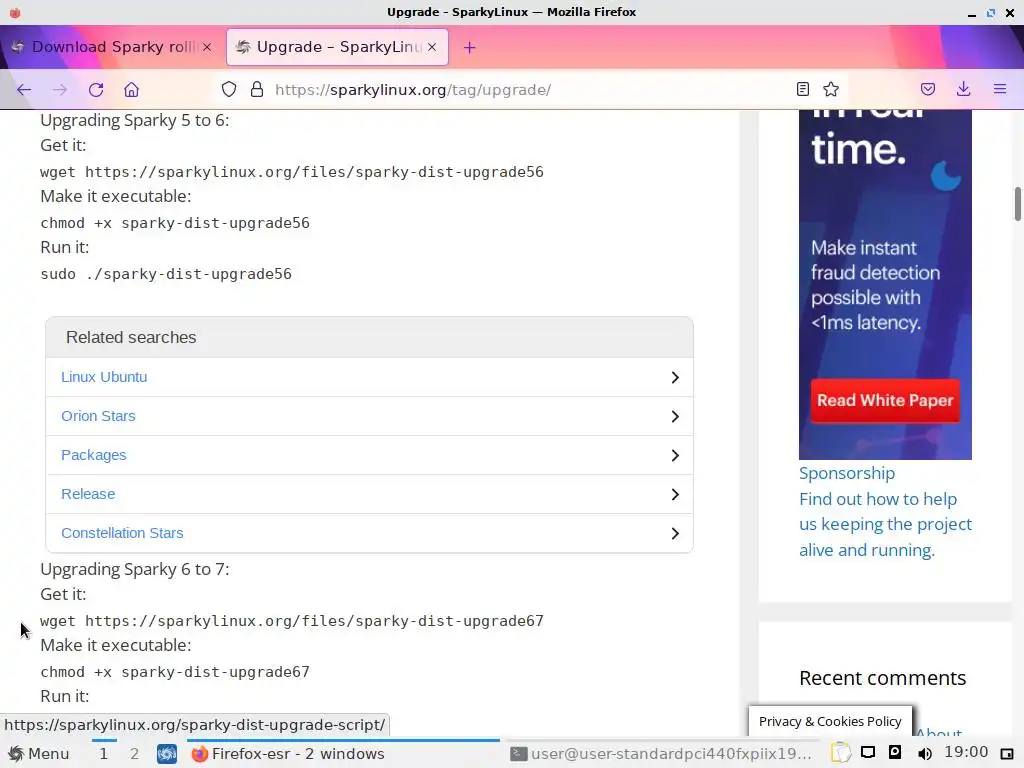Image resolution: width=1024 pixels, height=768 pixels.
Task: Open the tracking protection shield icon
Action: point(229,89)
